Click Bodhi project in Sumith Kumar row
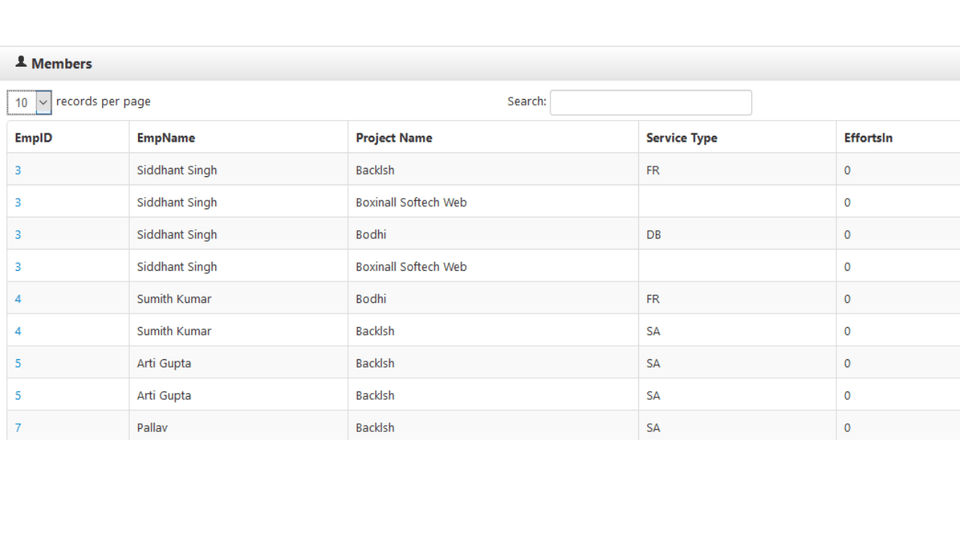 [x=371, y=299]
